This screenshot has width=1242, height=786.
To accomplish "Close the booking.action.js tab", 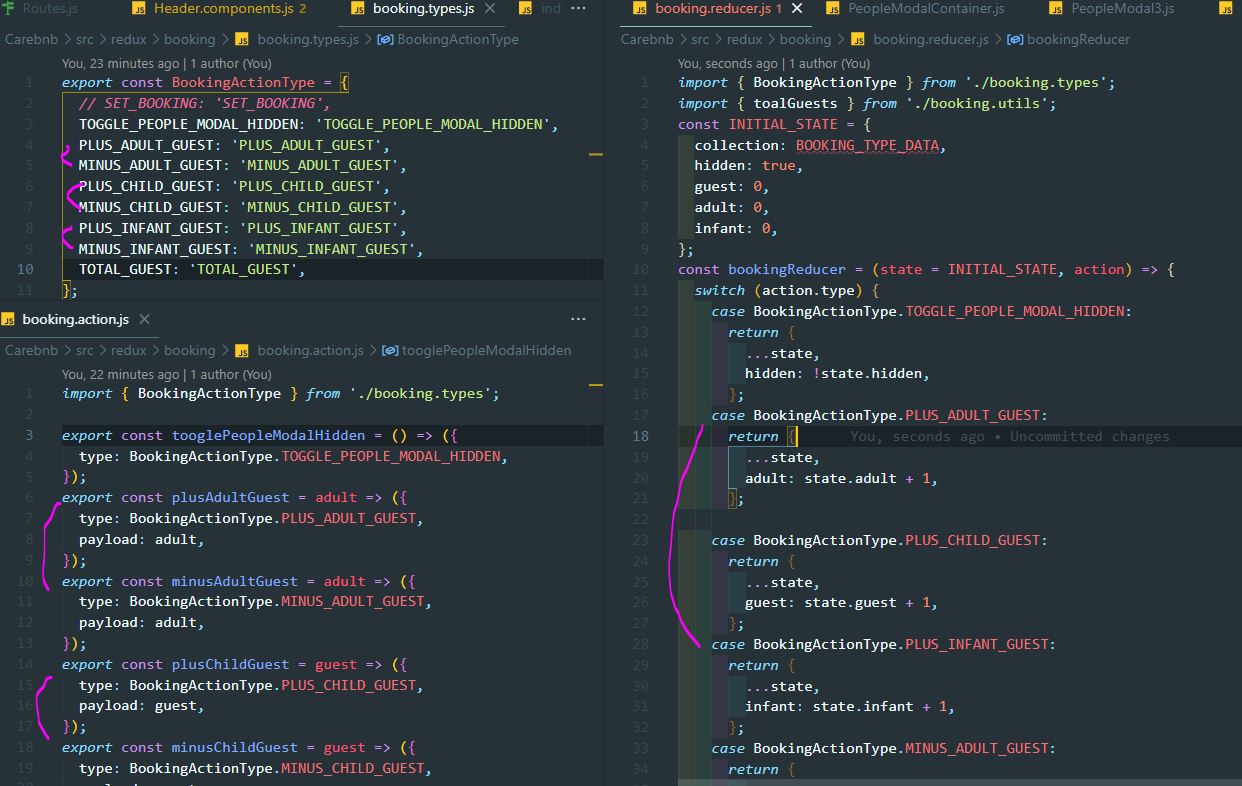I will pos(144,319).
